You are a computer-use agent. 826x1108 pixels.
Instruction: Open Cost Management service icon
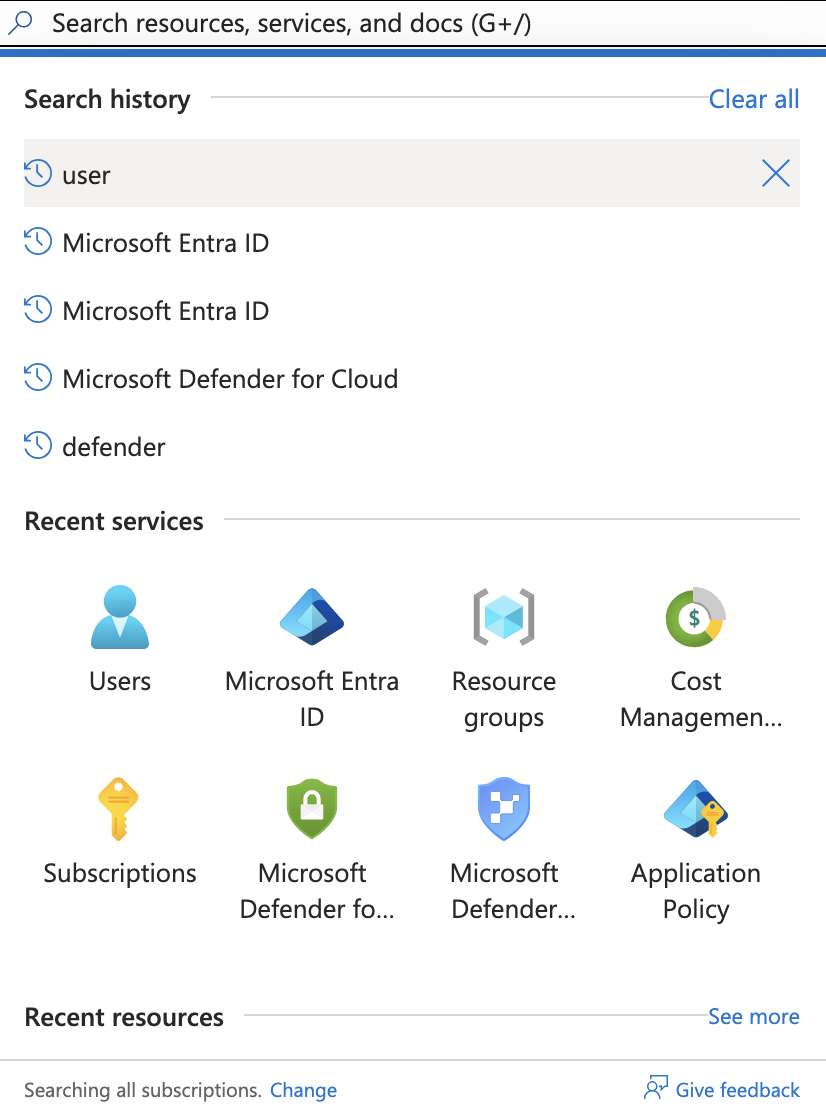tap(696, 617)
